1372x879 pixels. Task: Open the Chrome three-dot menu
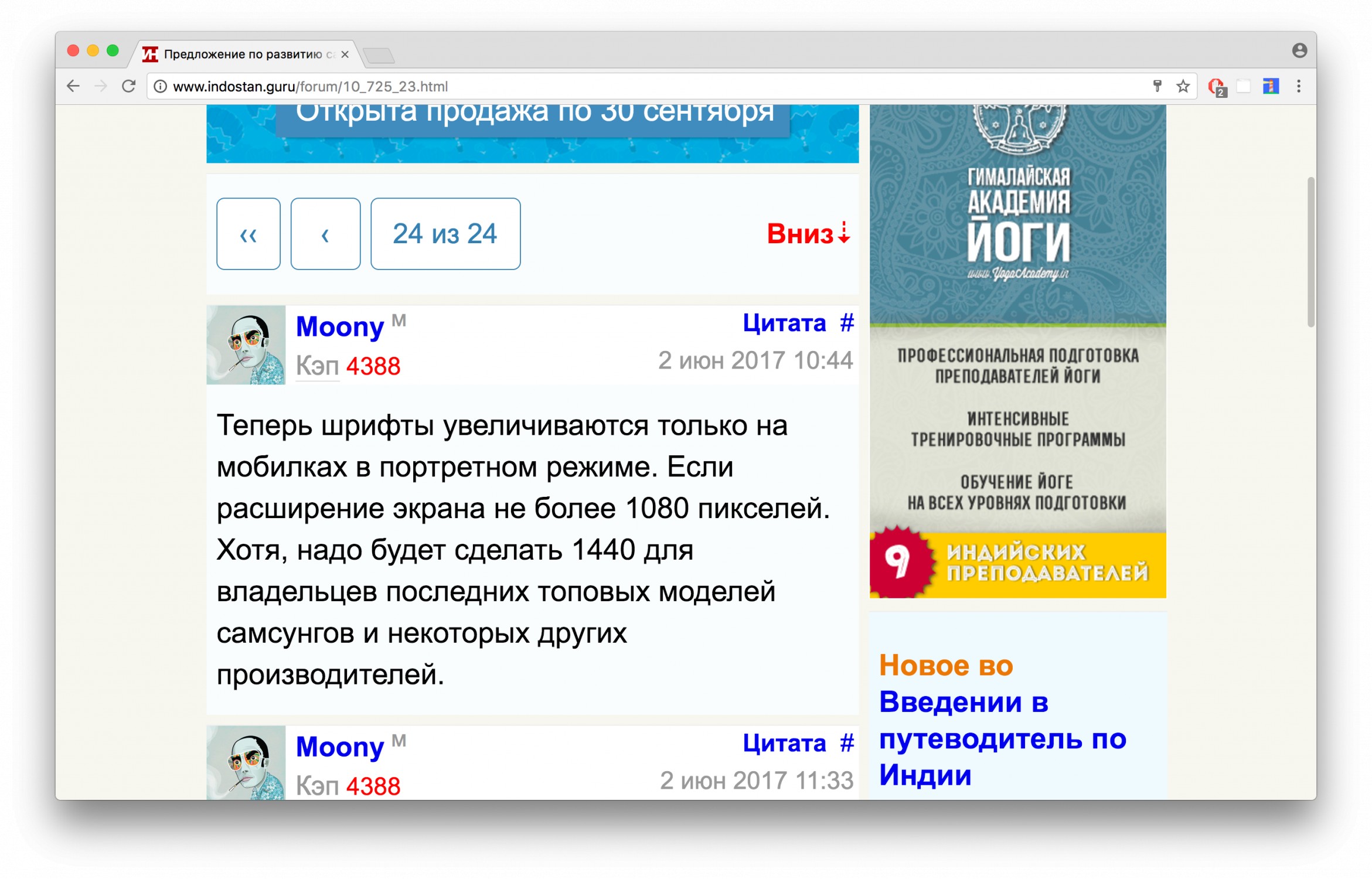(1299, 87)
